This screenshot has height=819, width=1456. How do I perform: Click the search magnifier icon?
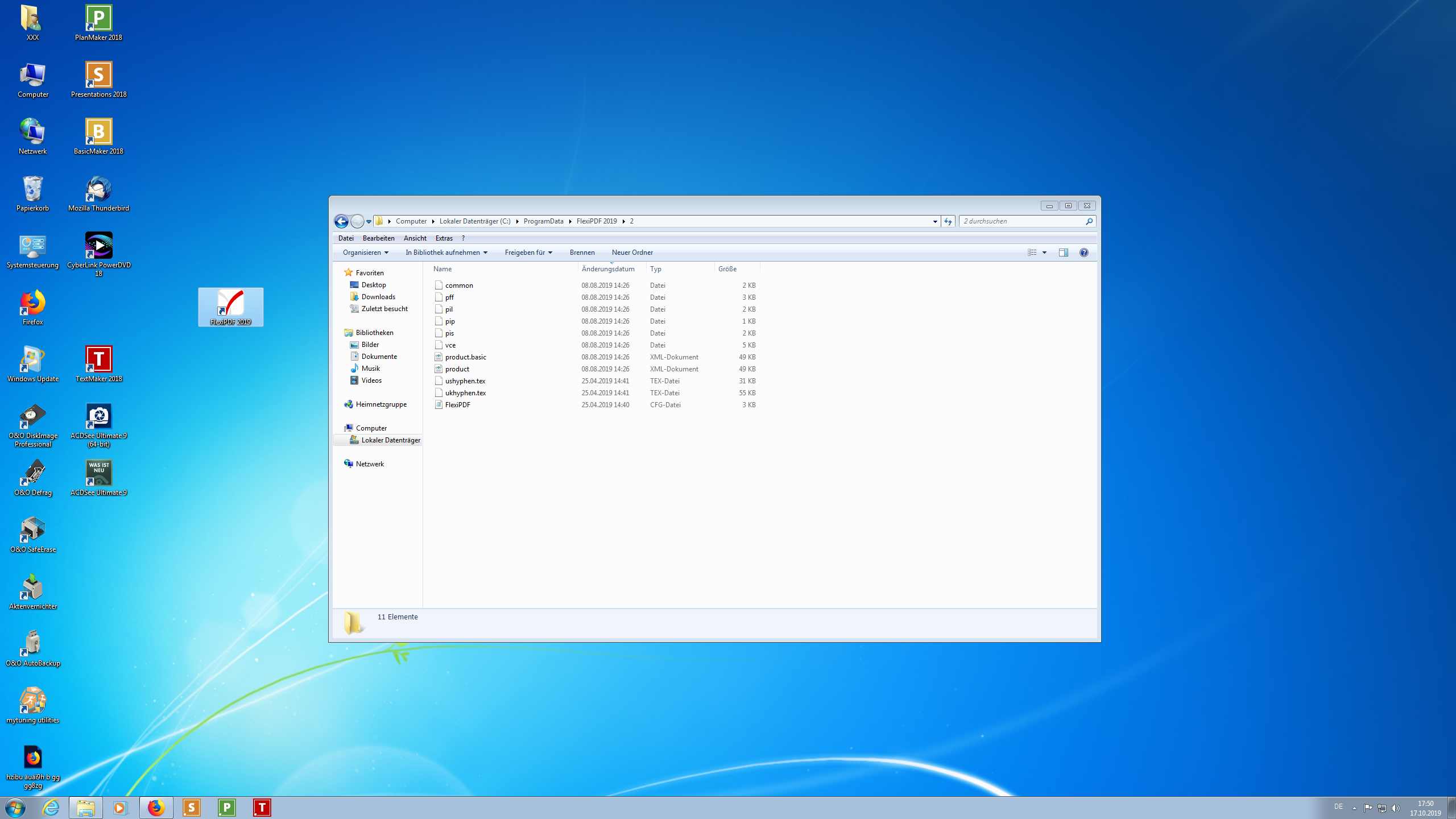pyautogui.click(x=1089, y=221)
